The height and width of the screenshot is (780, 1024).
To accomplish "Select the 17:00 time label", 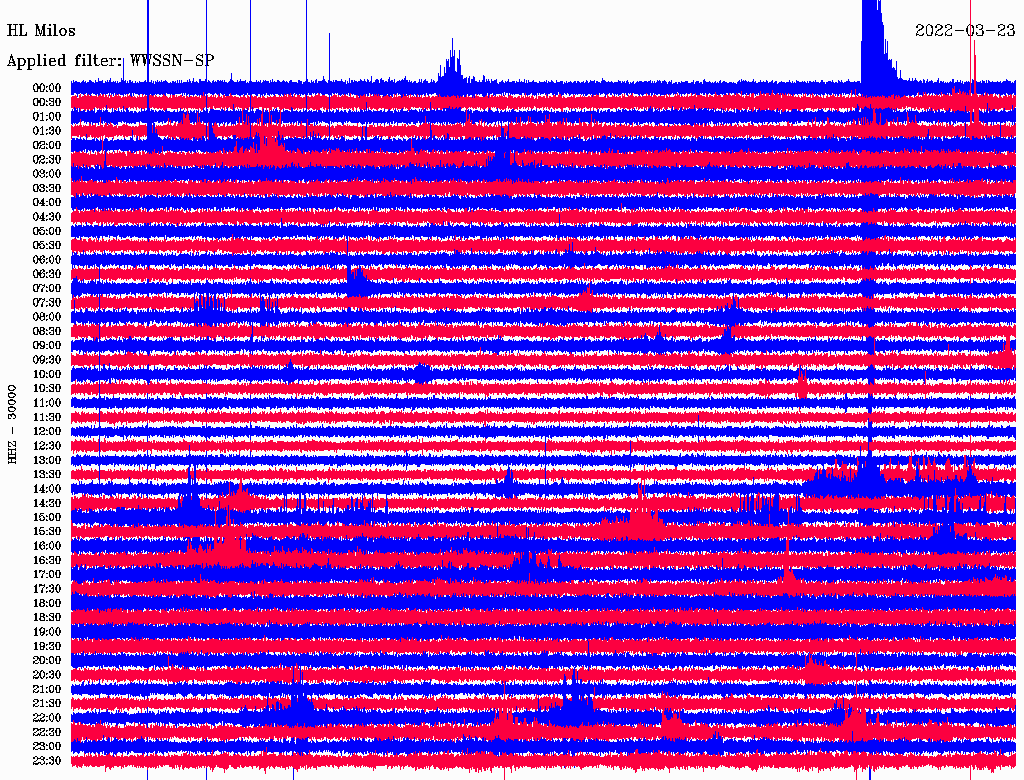I will [47, 574].
